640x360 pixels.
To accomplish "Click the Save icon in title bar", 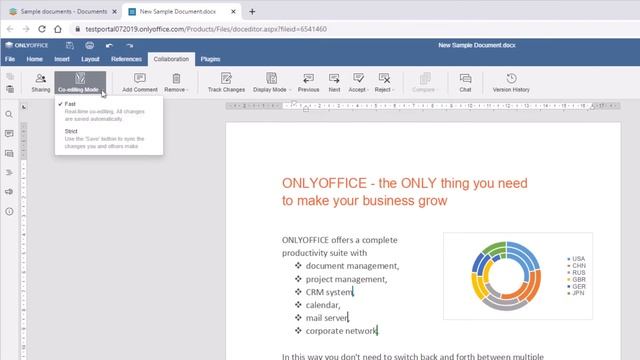I will point(70,45).
